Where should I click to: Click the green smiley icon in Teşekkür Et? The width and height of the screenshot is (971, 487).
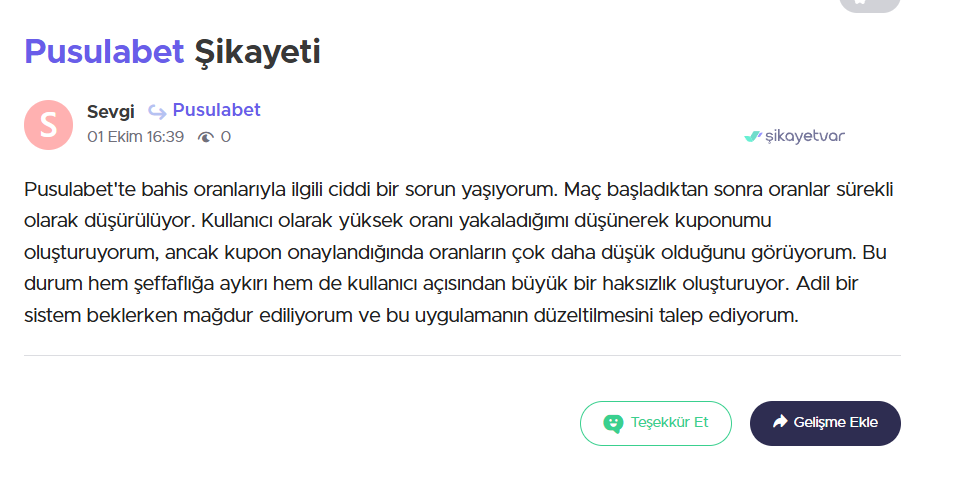[x=613, y=424]
